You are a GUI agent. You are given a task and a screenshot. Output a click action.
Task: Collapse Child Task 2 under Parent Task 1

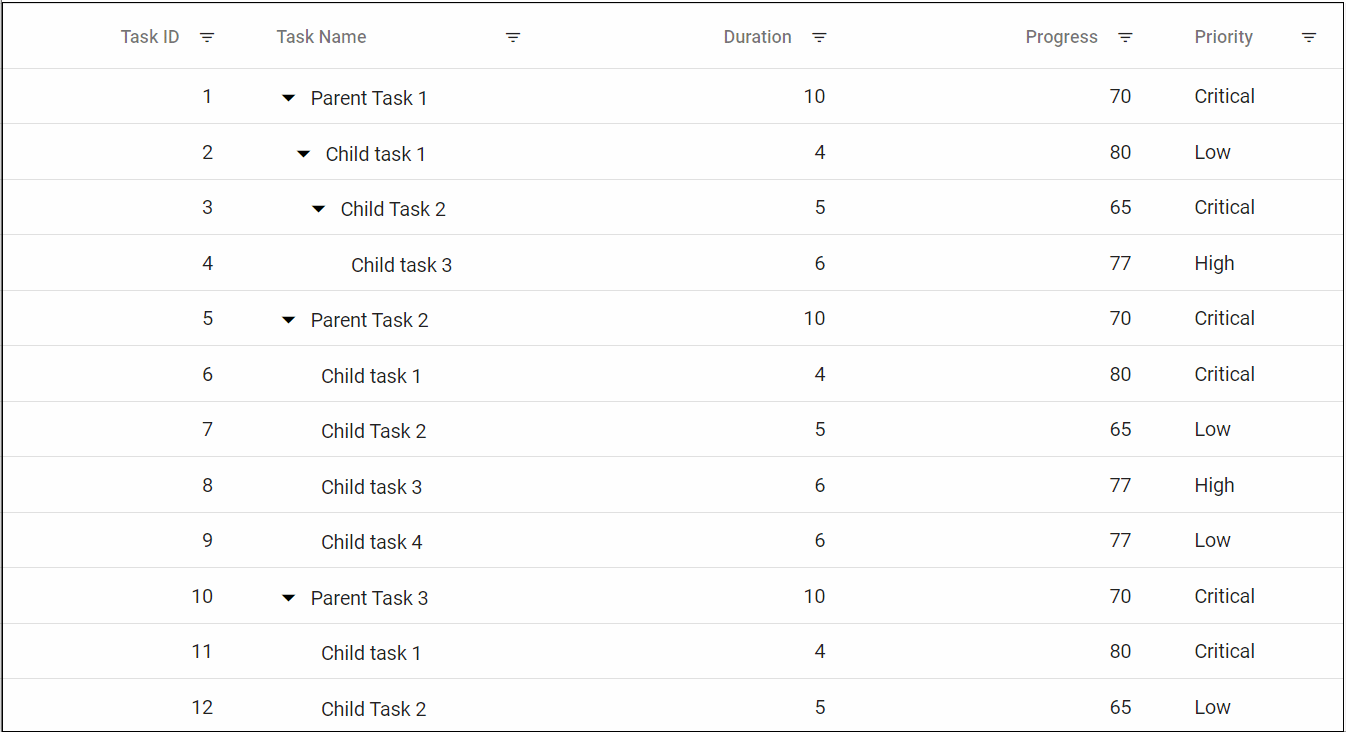(318, 209)
